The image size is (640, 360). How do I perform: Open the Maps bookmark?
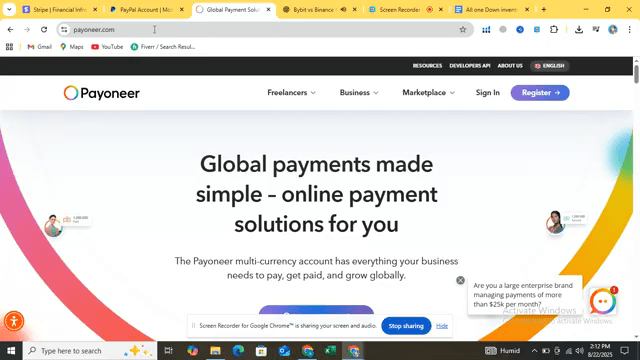coord(72,47)
